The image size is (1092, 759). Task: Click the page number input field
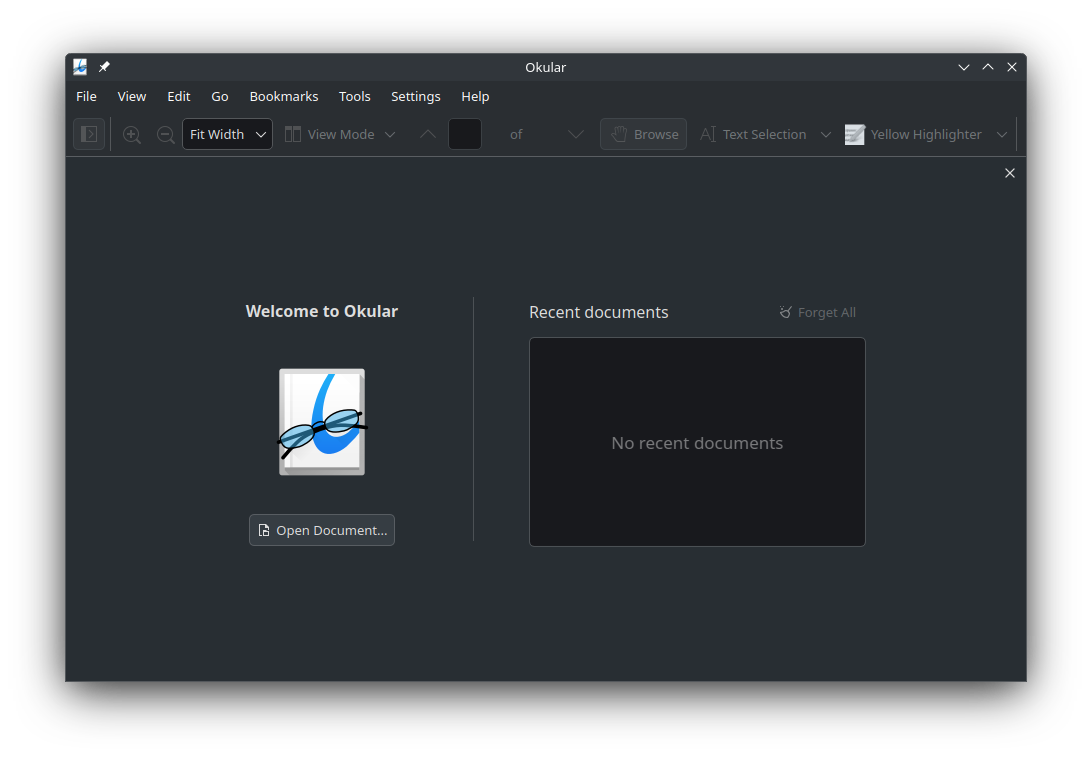(x=465, y=134)
